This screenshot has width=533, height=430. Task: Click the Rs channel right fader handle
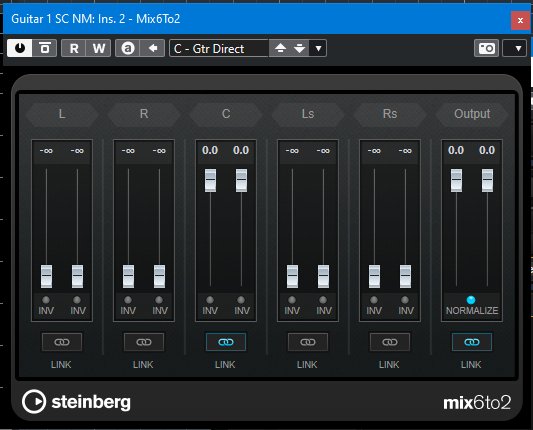pos(406,276)
